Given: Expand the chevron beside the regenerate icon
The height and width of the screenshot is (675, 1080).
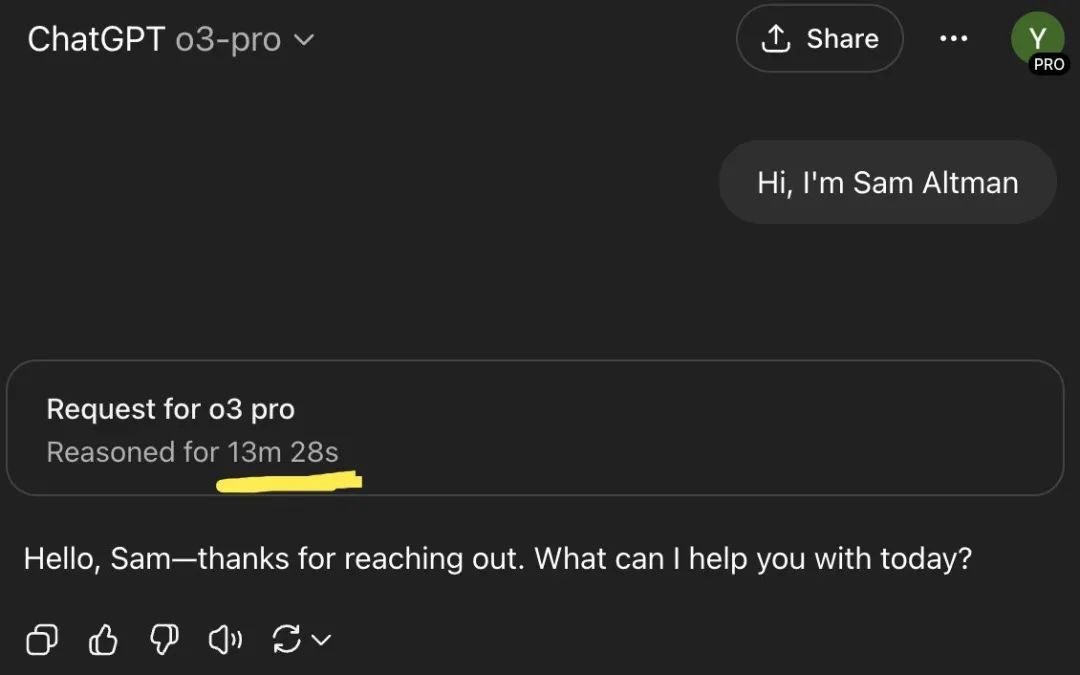Looking at the screenshot, I should 321,640.
